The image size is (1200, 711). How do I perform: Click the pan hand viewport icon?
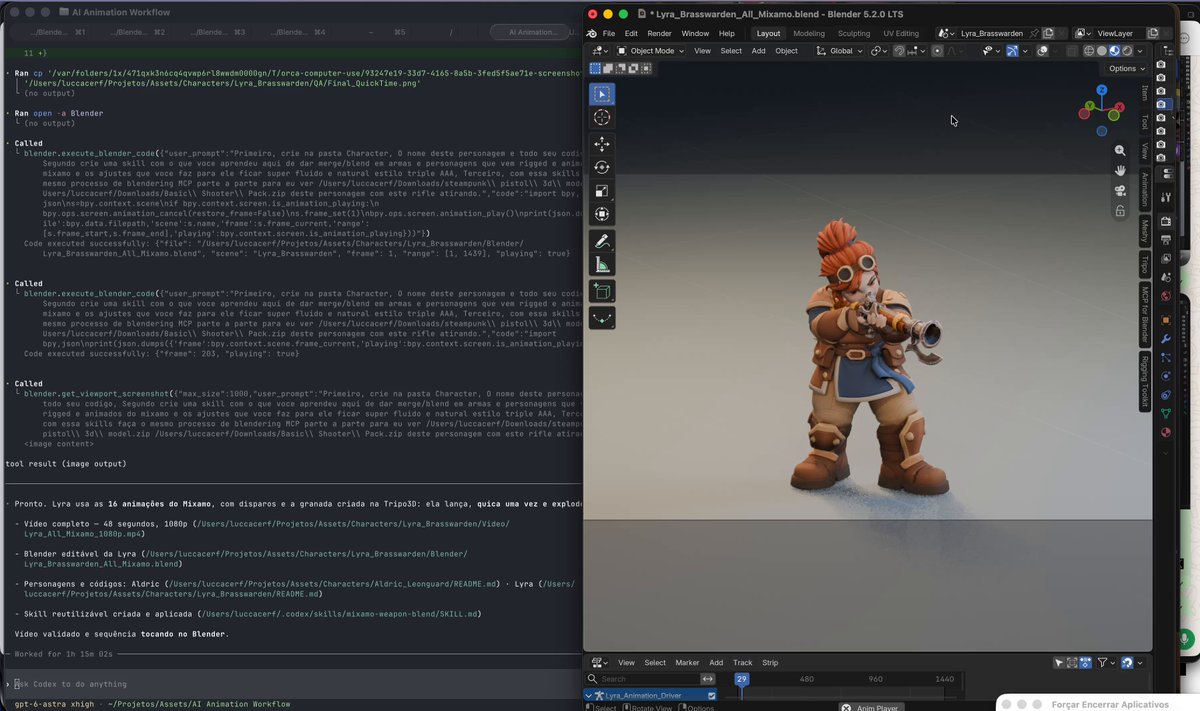[x=1120, y=170]
